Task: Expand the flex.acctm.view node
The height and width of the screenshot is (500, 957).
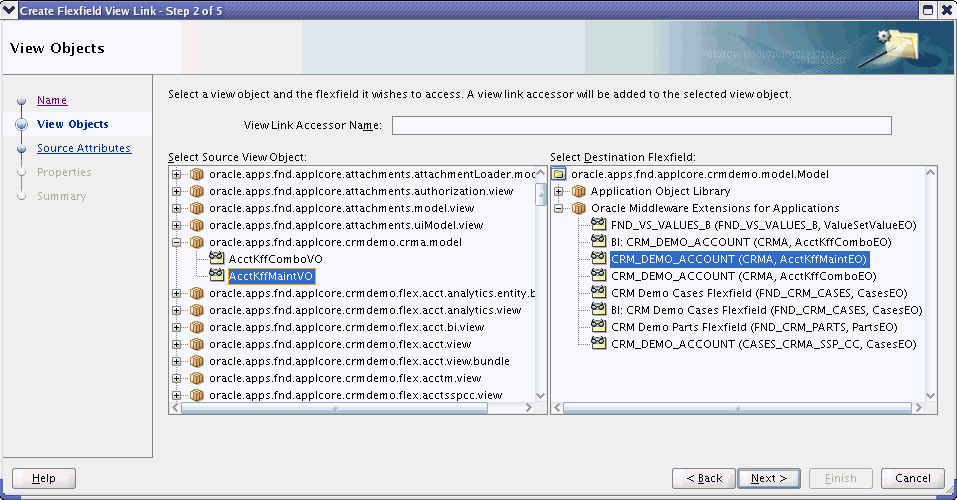Action: point(176,379)
